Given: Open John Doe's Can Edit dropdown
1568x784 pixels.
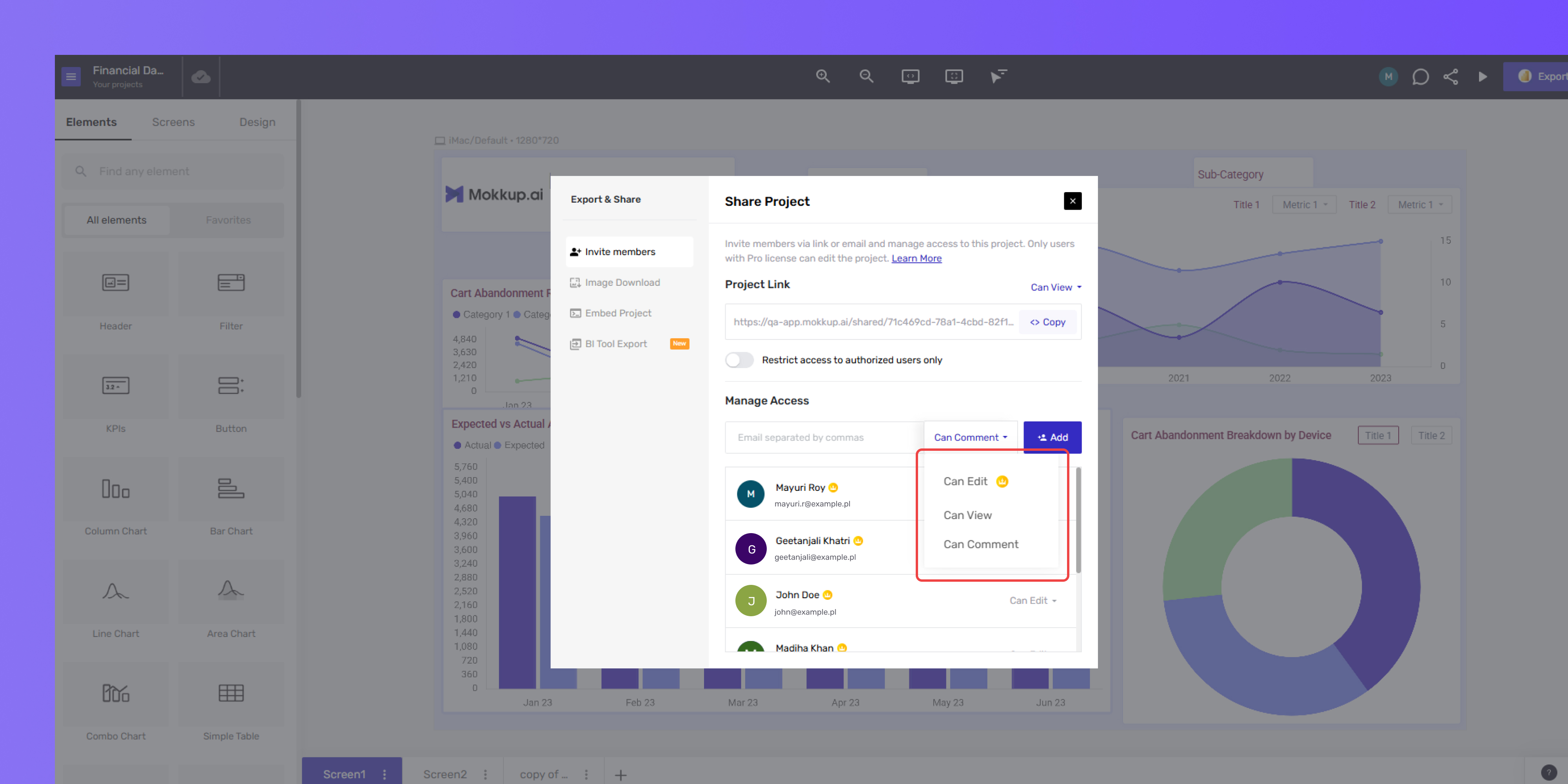Looking at the screenshot, I should pos(1033,600).
